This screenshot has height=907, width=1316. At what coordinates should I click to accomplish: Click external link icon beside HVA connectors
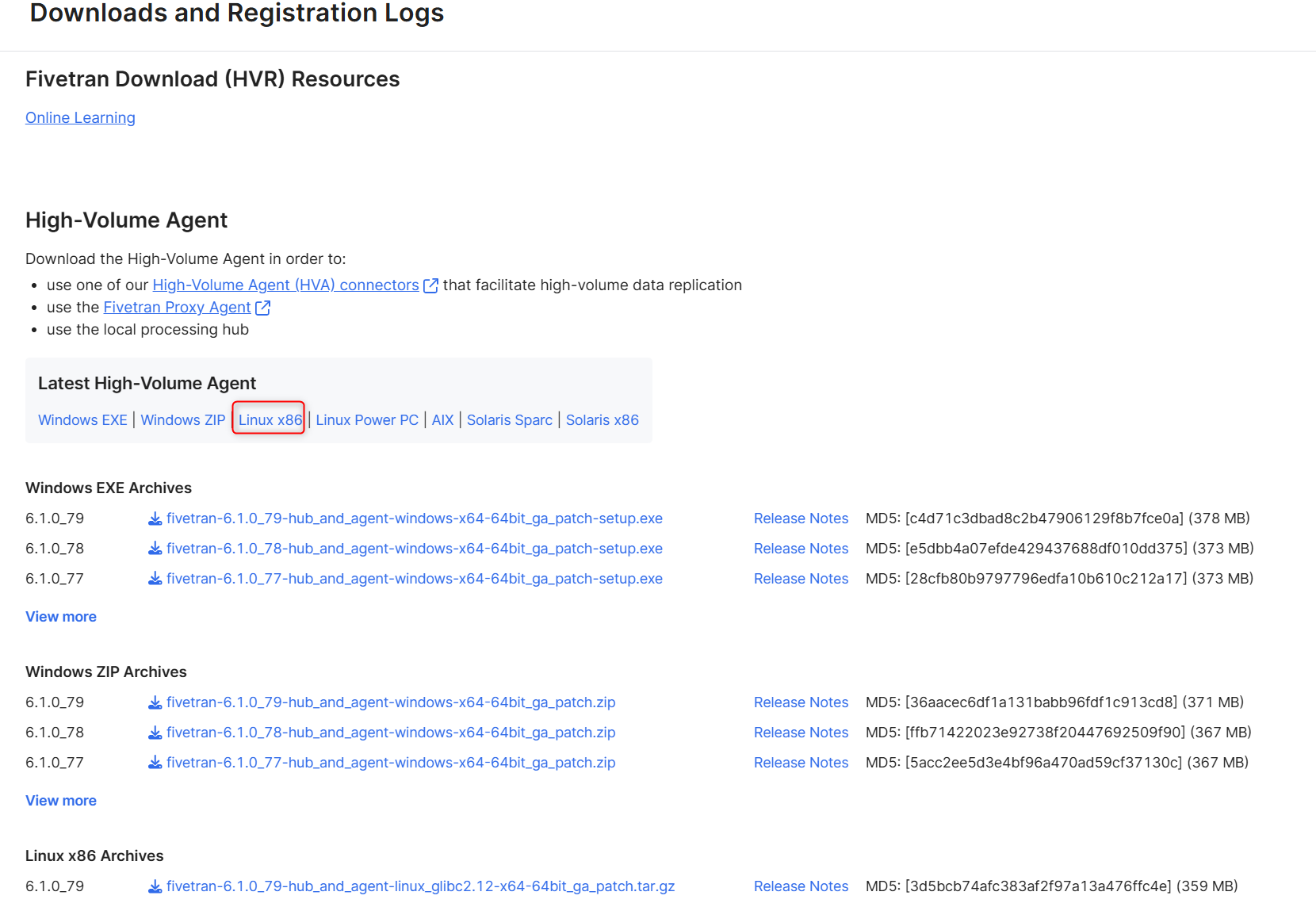coord(430,285)
